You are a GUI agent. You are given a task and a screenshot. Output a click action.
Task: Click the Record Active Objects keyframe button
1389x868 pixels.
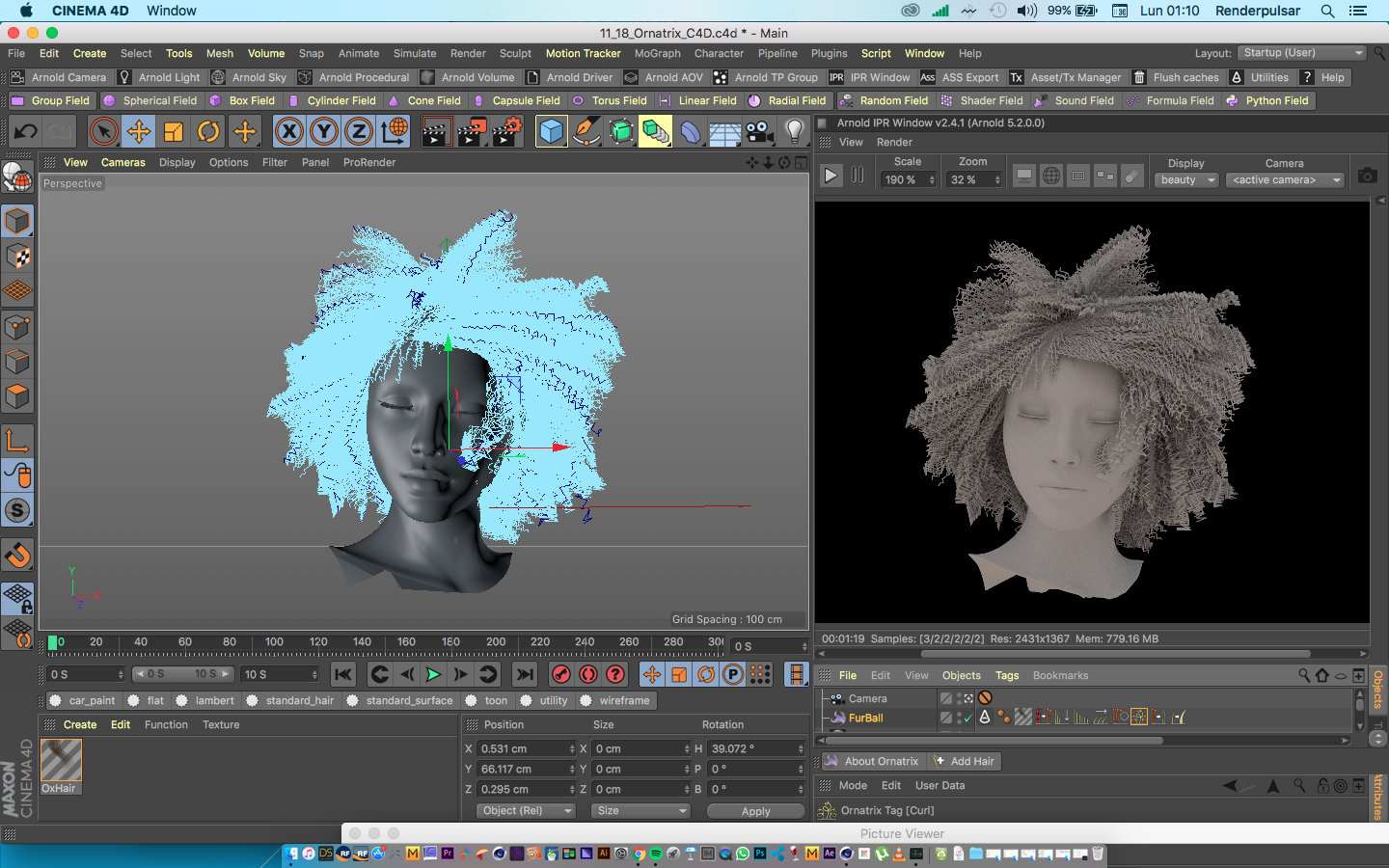pyautogui.click(x=561, y=674)
